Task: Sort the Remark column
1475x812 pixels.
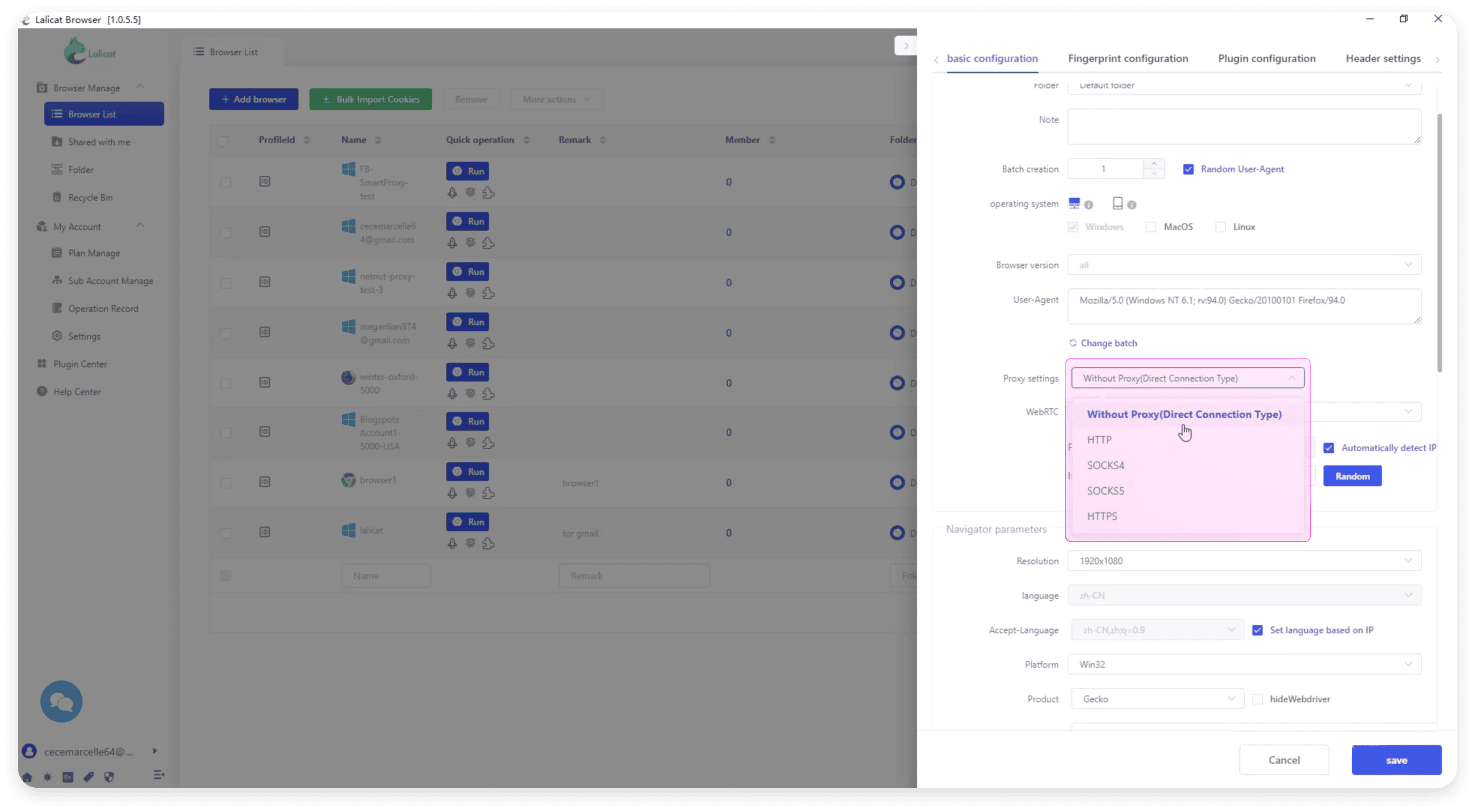Action: coord(603,140)
